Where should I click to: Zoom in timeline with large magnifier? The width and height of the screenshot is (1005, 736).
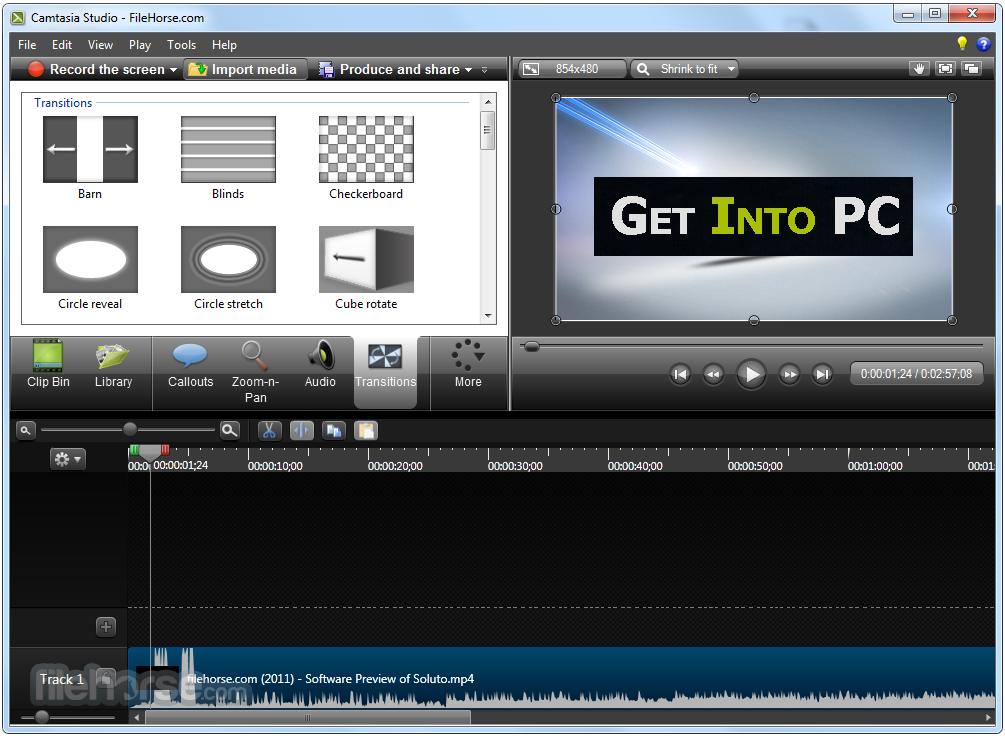[229, 430]
